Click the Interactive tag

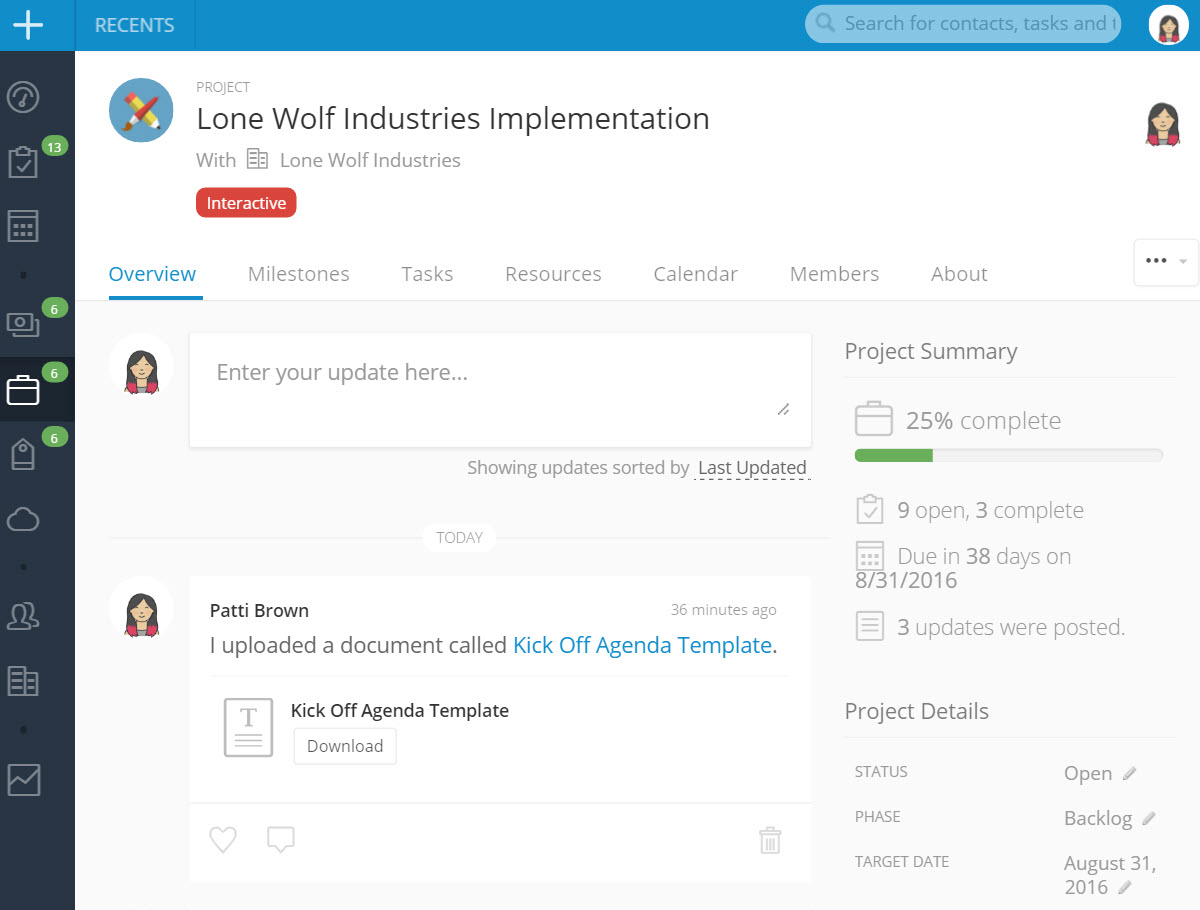246,203
